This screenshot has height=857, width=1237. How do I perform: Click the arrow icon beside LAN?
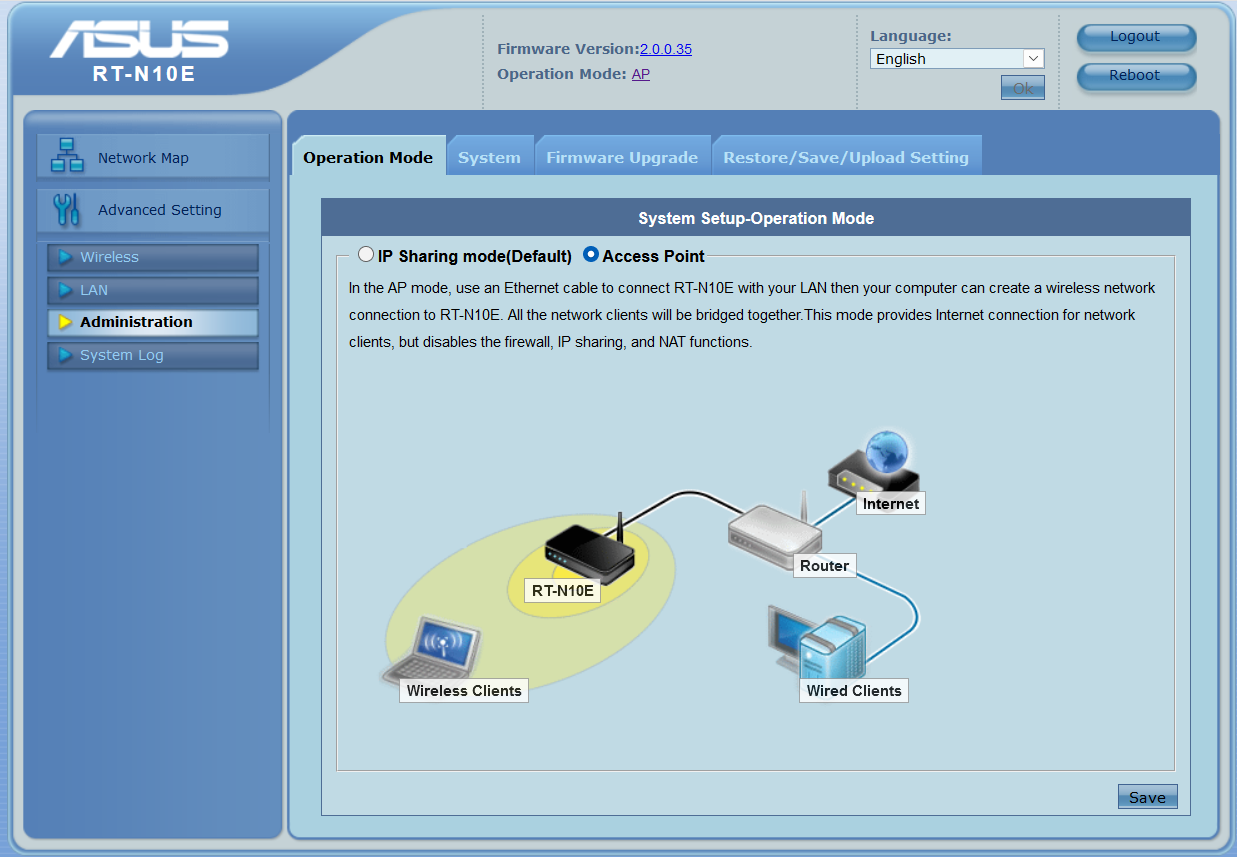[66, 290]
